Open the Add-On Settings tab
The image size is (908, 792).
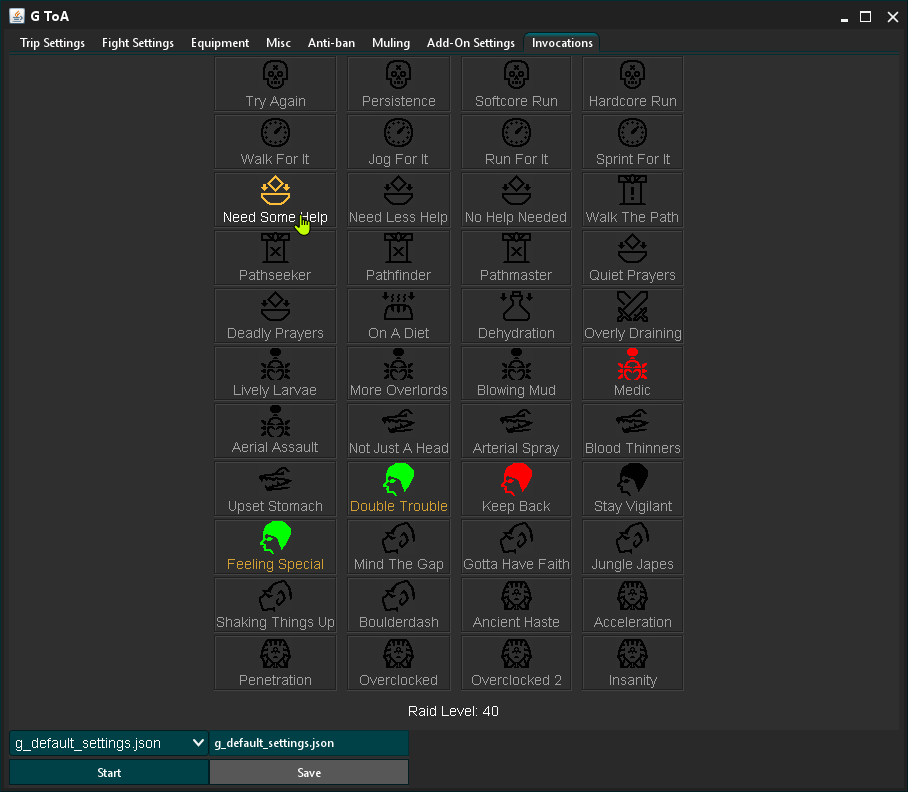pyautogui.click(x=471, y=43)
